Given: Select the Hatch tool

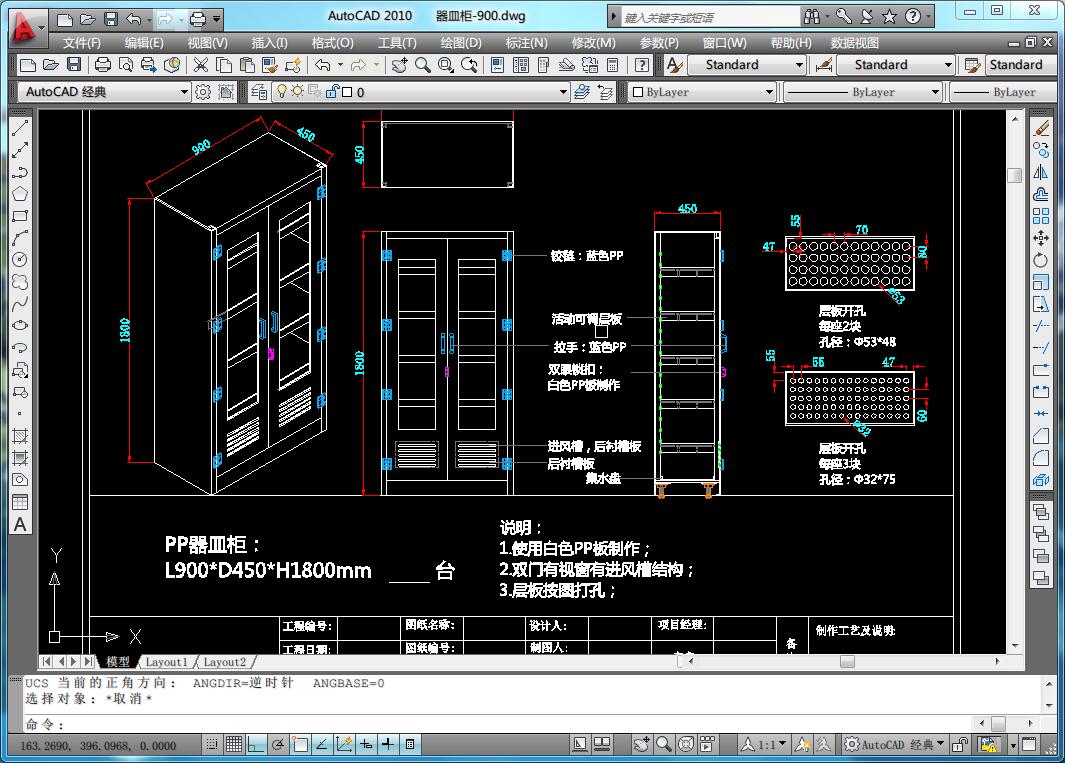Looking at the screenshot, I should tap(20, 436).
